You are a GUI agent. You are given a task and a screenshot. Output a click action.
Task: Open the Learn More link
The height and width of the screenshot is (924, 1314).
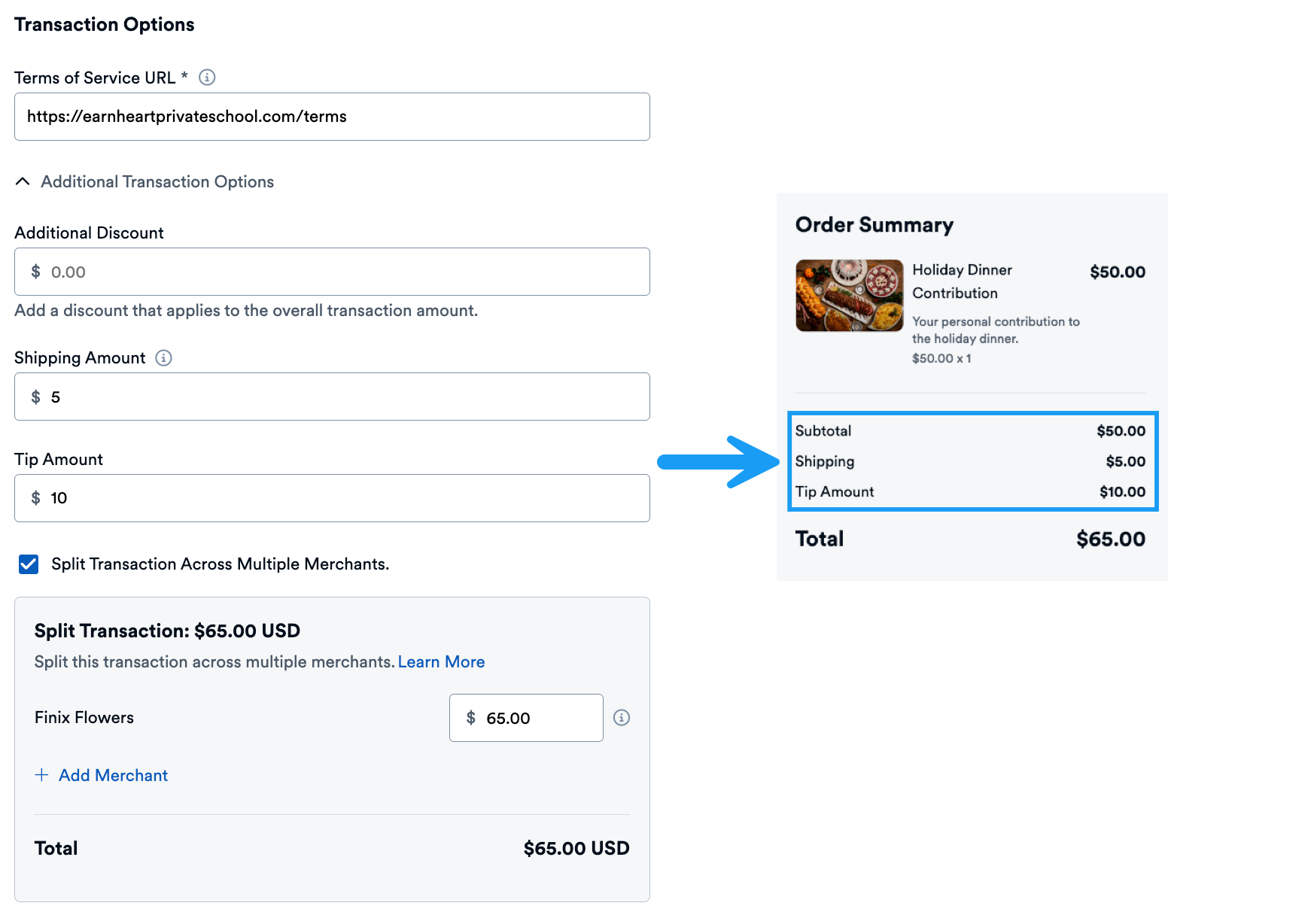(x=441, y=661)
